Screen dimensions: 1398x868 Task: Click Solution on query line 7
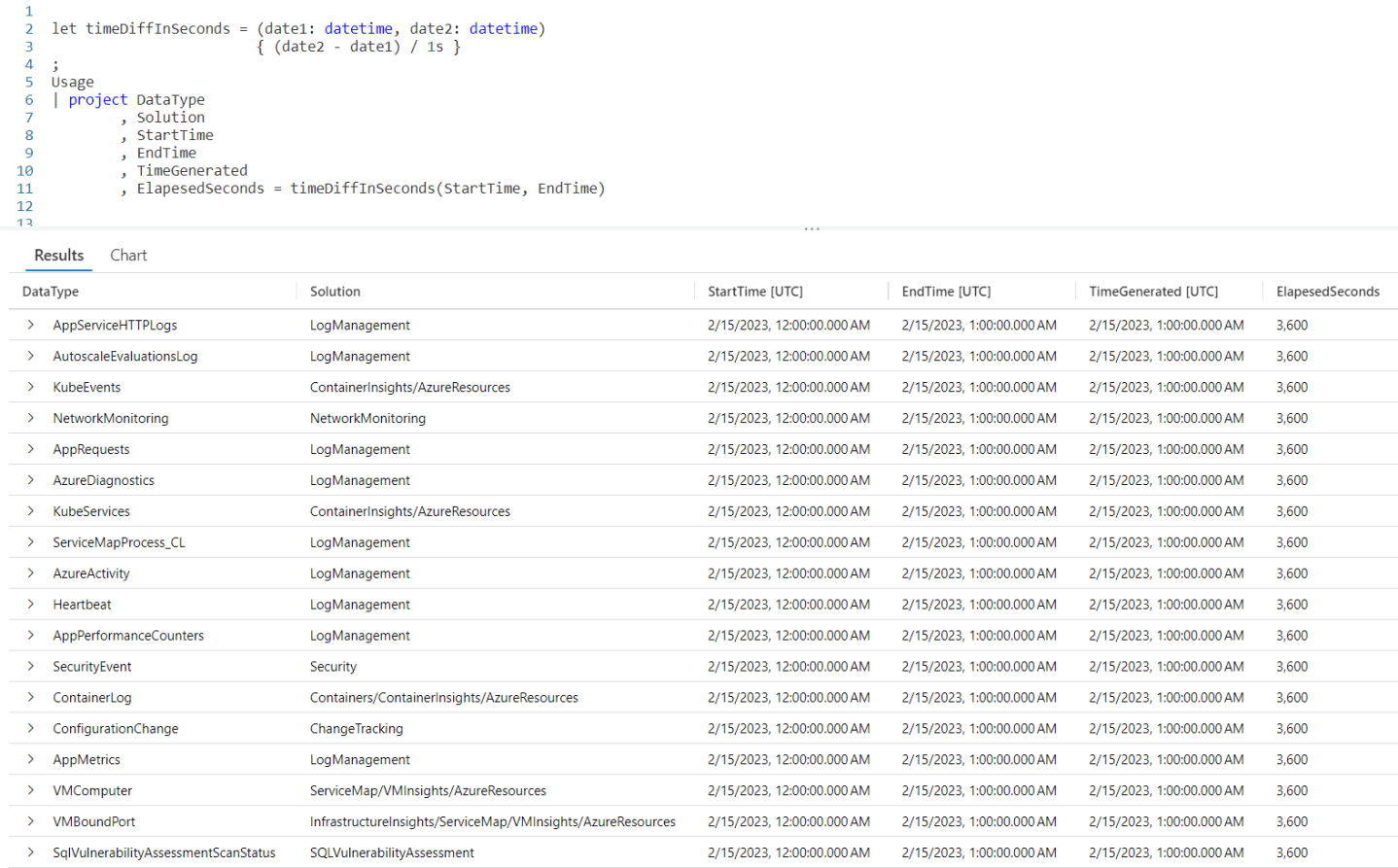coord(171,118)
